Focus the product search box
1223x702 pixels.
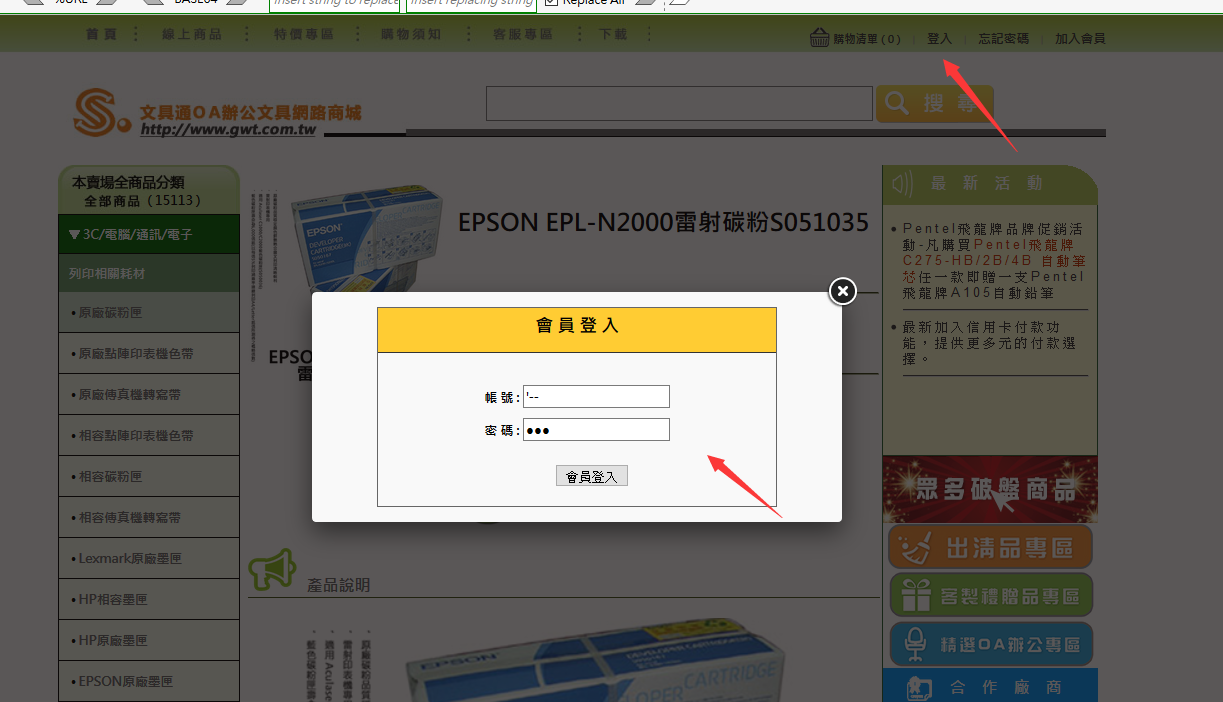680,104
